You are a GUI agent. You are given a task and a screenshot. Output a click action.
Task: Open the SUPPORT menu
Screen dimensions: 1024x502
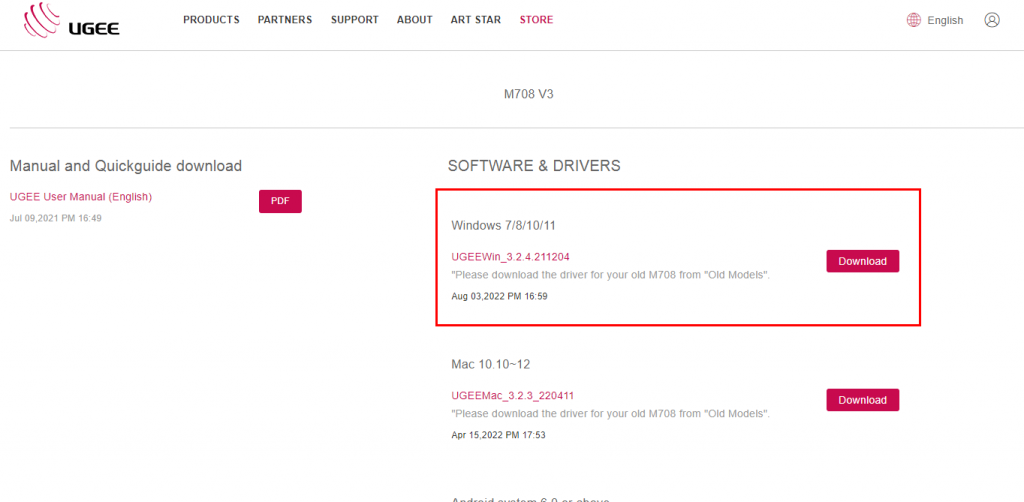355,20
